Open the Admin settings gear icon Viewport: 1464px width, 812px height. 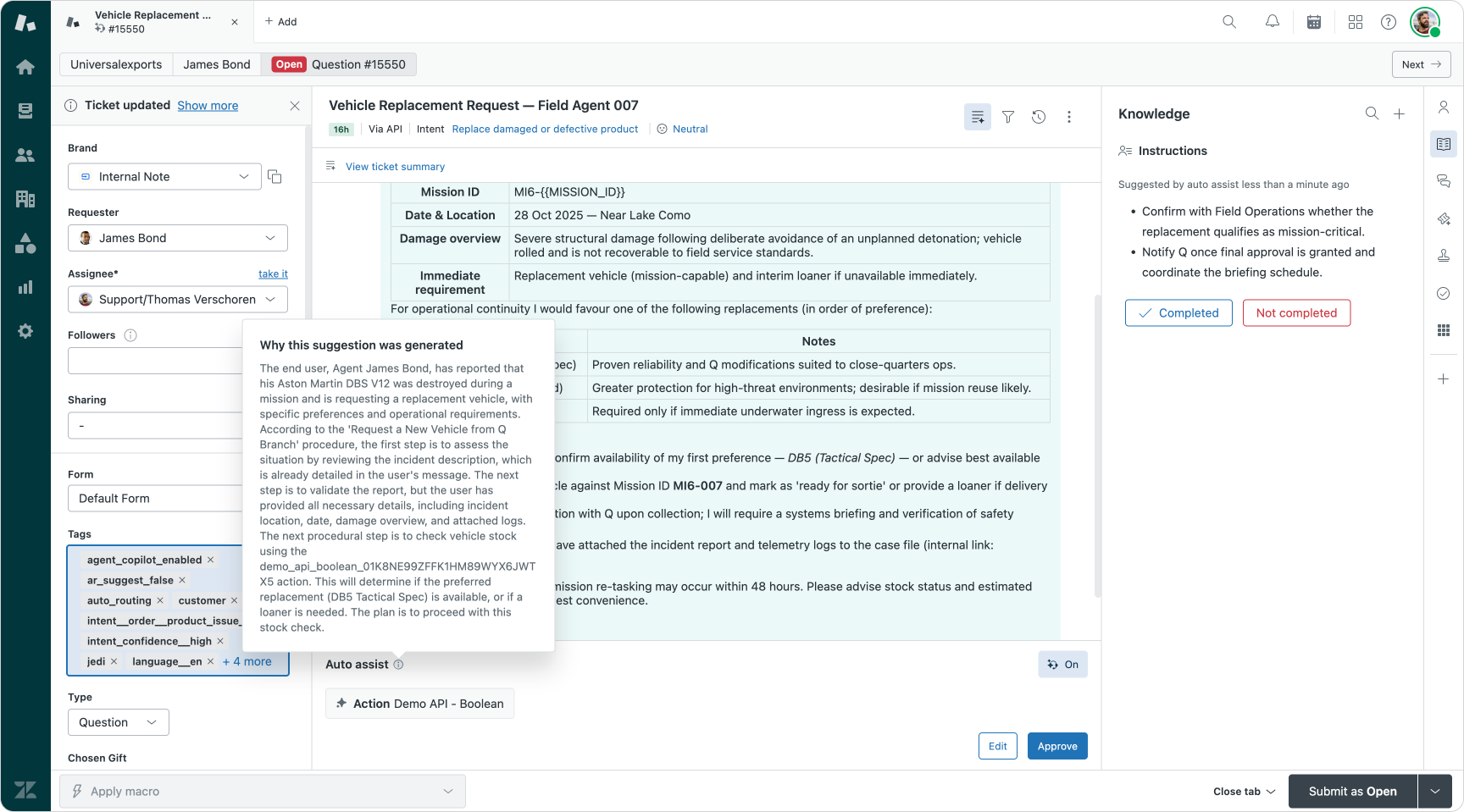[25, 331]
